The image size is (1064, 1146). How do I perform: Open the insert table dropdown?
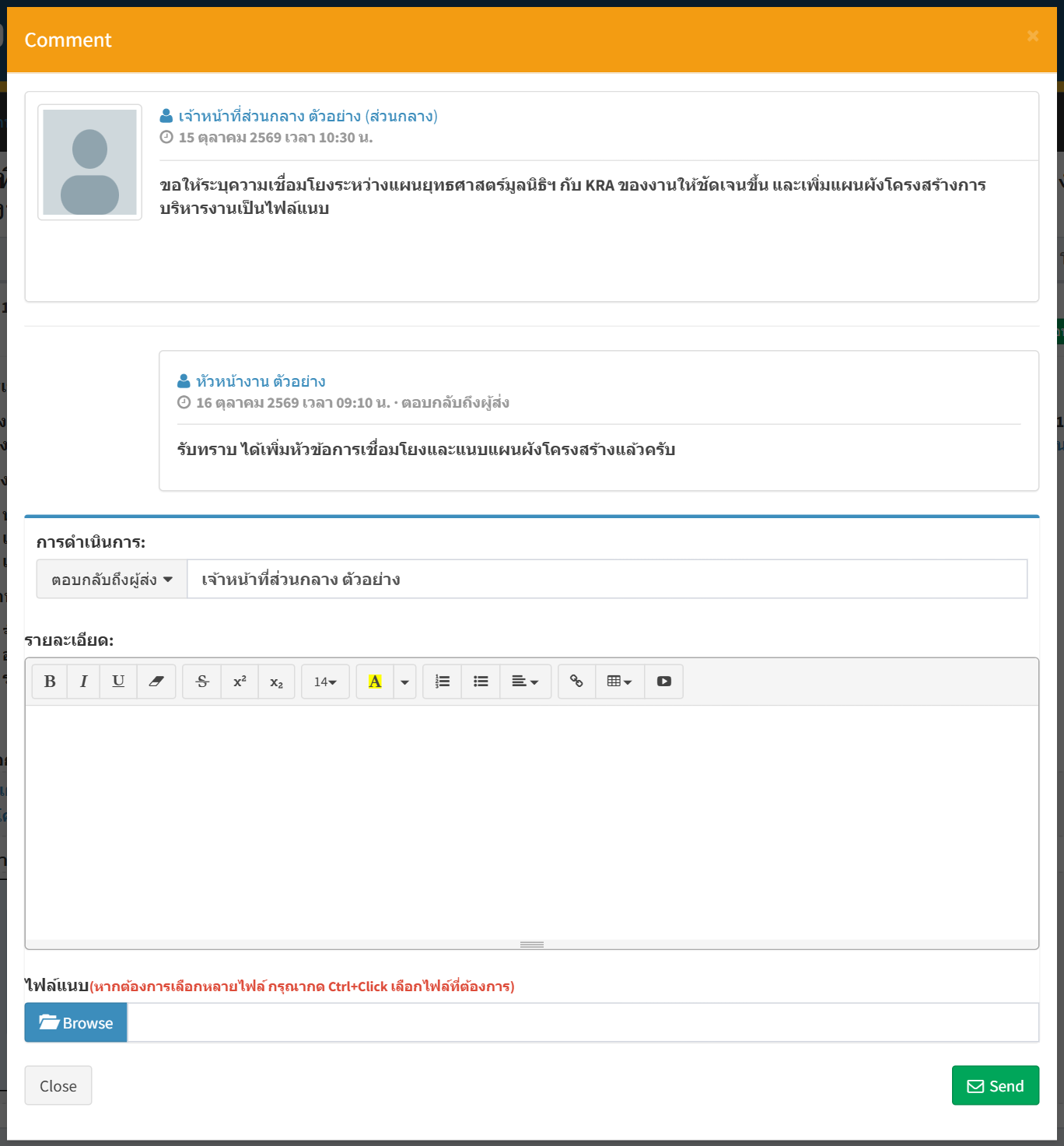point(620,682)
